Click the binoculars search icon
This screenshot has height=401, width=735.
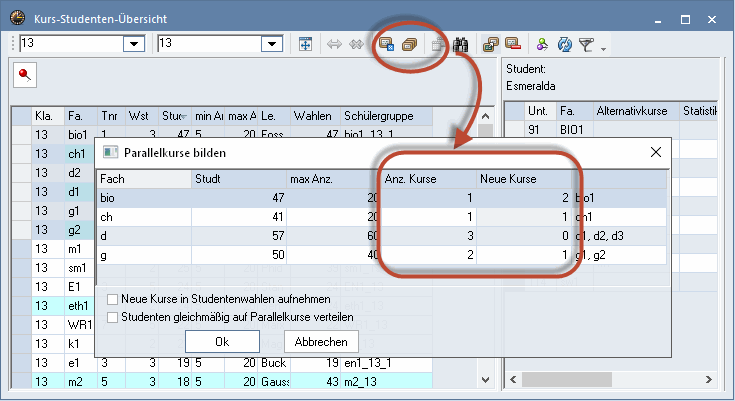point(460,45)
